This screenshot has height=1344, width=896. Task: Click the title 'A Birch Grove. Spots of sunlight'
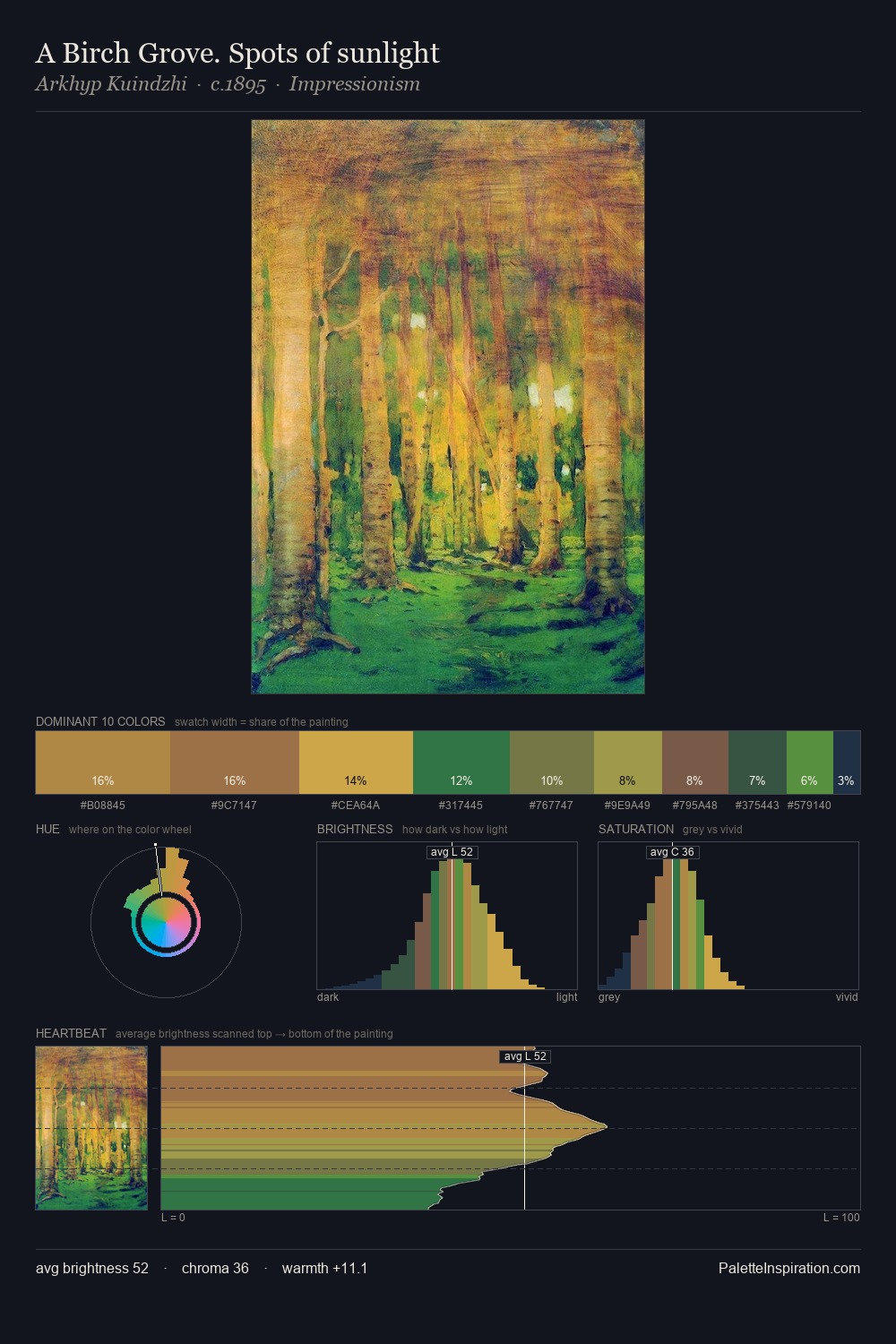(x=237, y=54)
